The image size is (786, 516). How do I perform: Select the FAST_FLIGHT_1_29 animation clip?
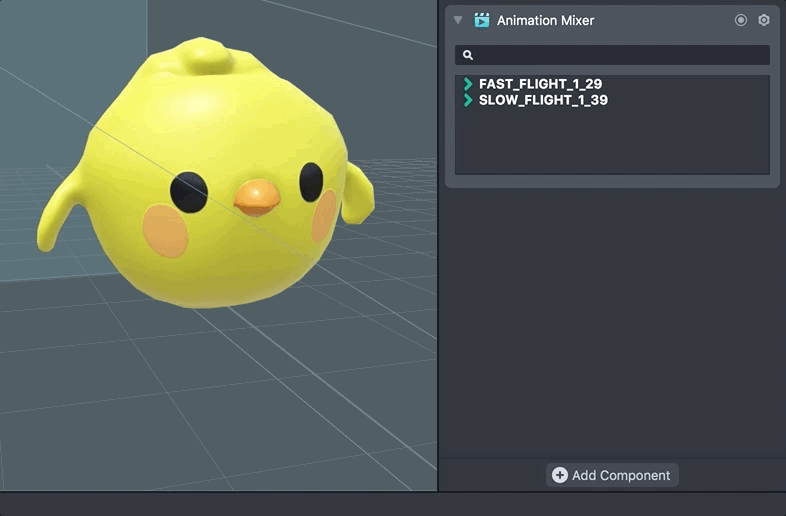point(540,84)
